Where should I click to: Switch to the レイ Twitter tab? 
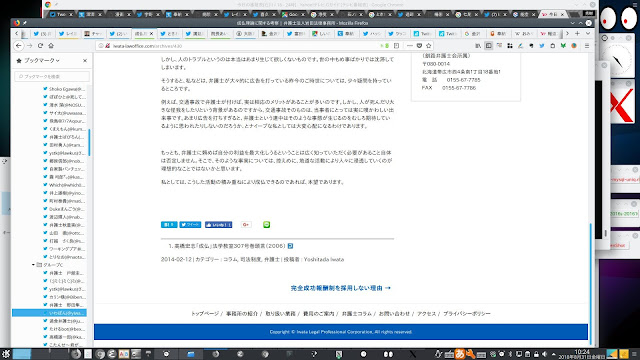[x=68, y=33]
